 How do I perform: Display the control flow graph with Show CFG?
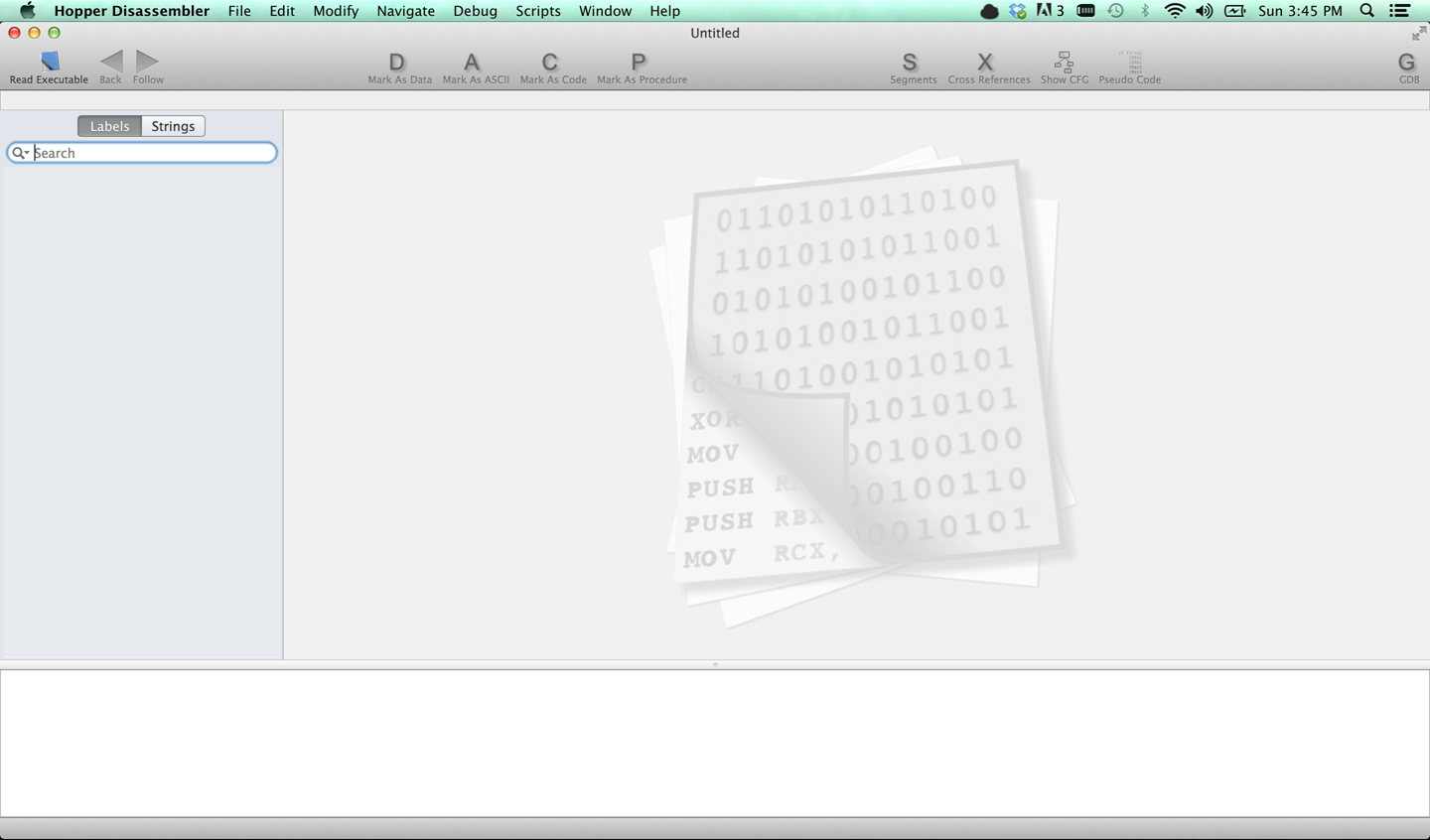pyautogui.click(x=1064, y=63)
